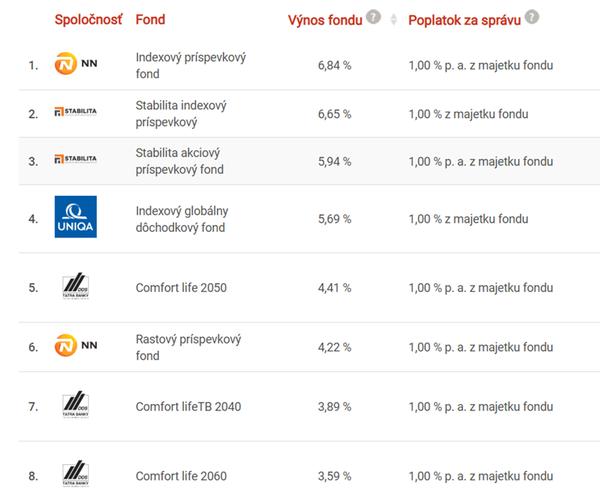Screen dimensions: 600x501
Task: Click Tatra banky logo beside Comfort life 2050
Action: (75, 287)
